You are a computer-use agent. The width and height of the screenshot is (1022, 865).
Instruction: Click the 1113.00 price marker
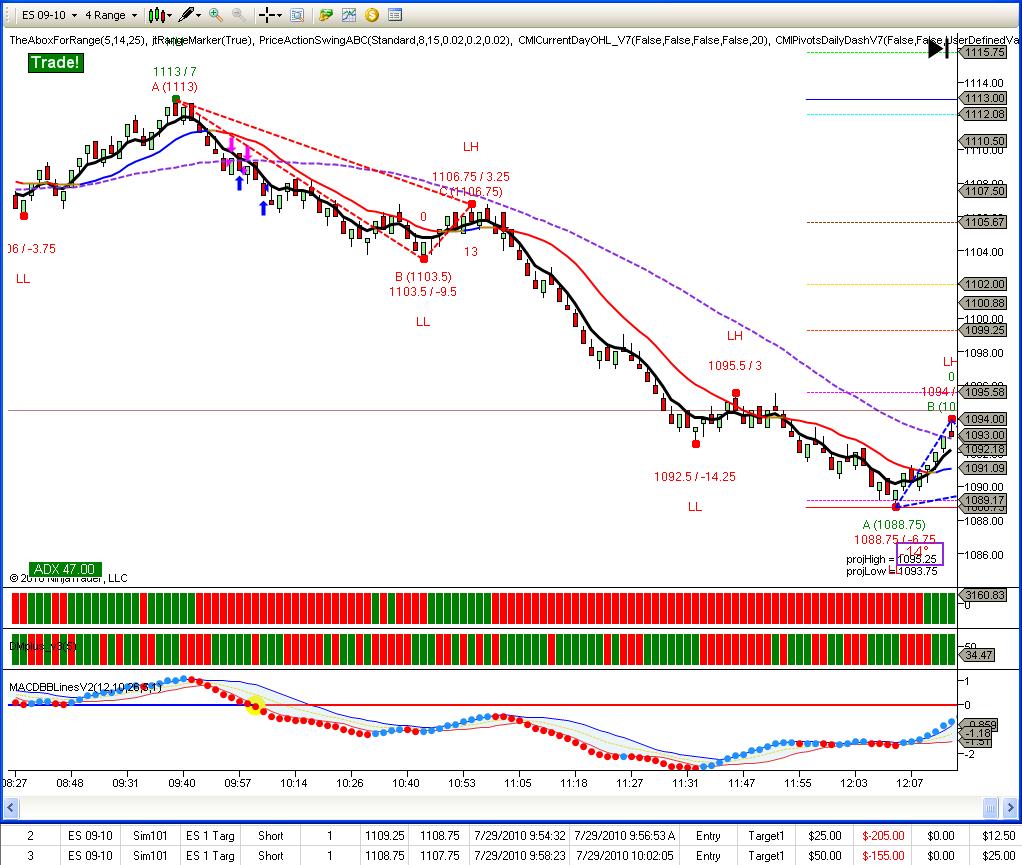tap(983, 98)
